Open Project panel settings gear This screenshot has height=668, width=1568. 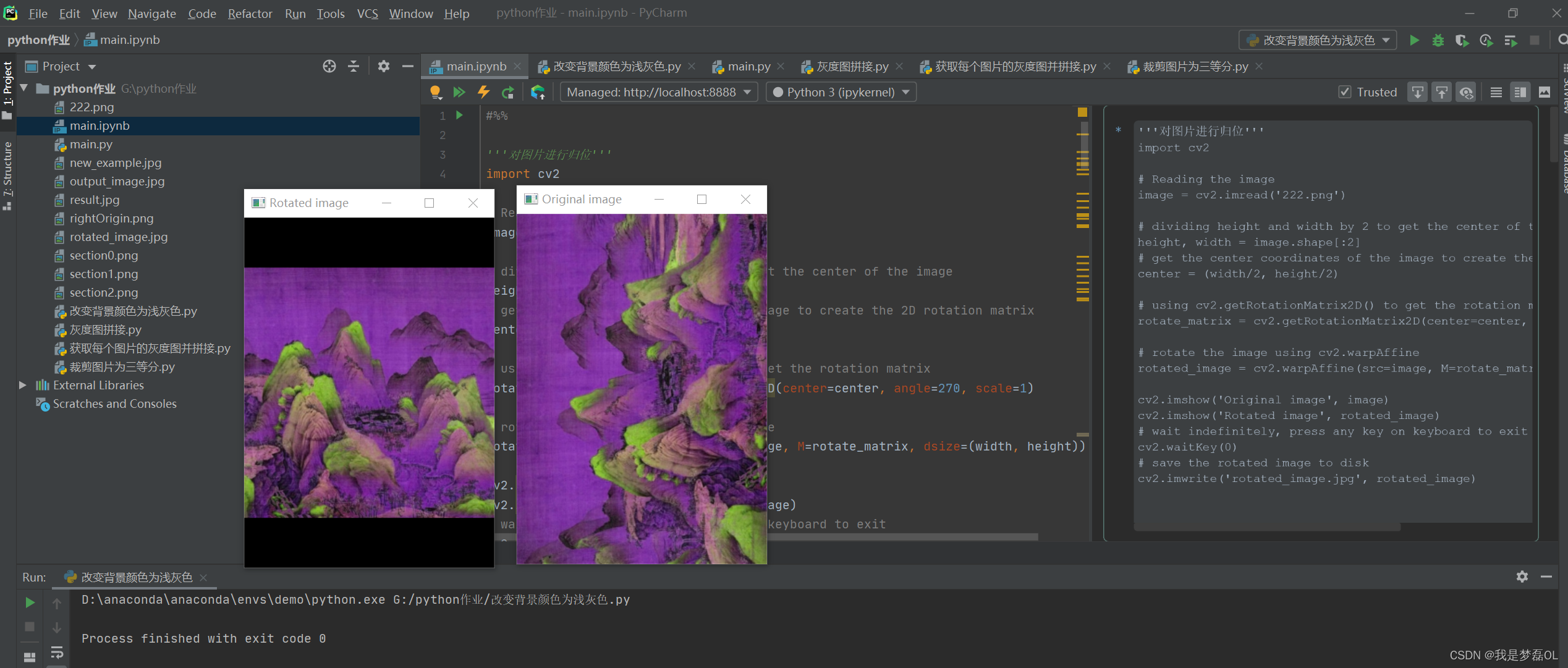(x=384, y=66)
